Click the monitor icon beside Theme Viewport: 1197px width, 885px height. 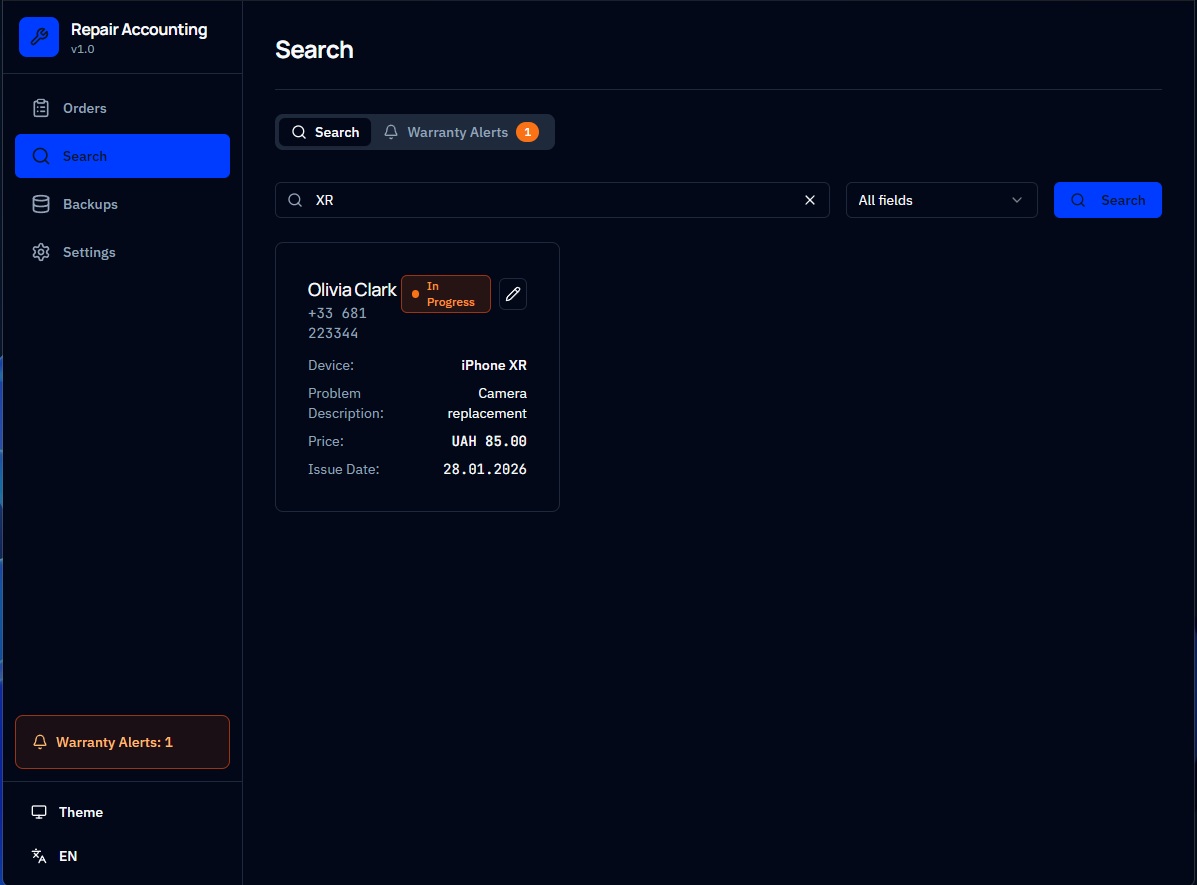[39, 812]
